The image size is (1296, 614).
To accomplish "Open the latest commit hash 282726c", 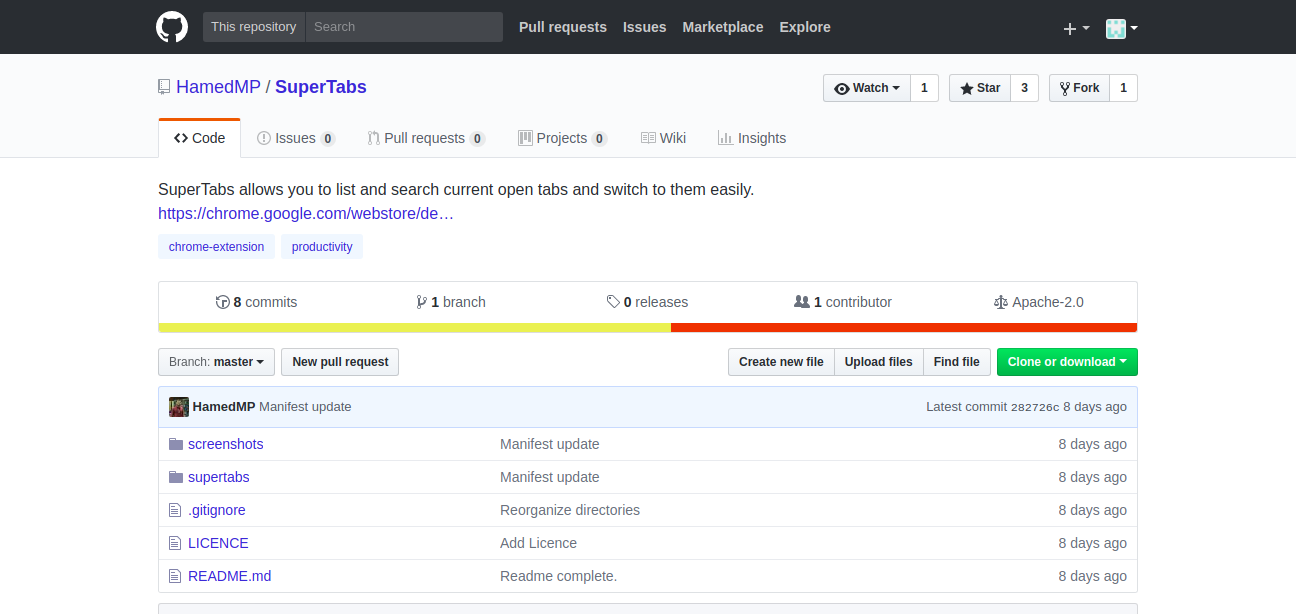I will click(x=1035, y=407).
